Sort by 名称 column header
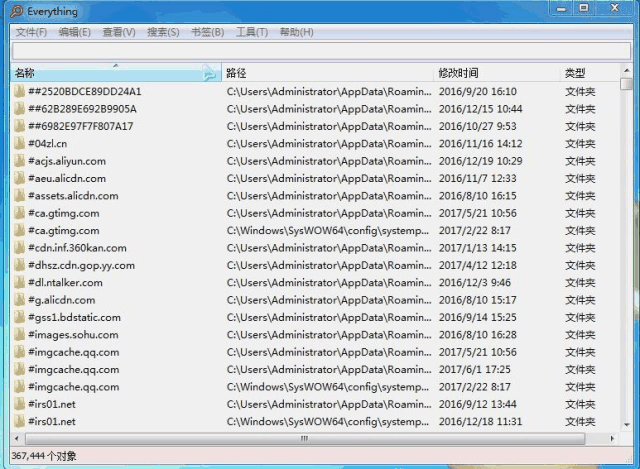The image size is (640, 469). pos(116,73)
